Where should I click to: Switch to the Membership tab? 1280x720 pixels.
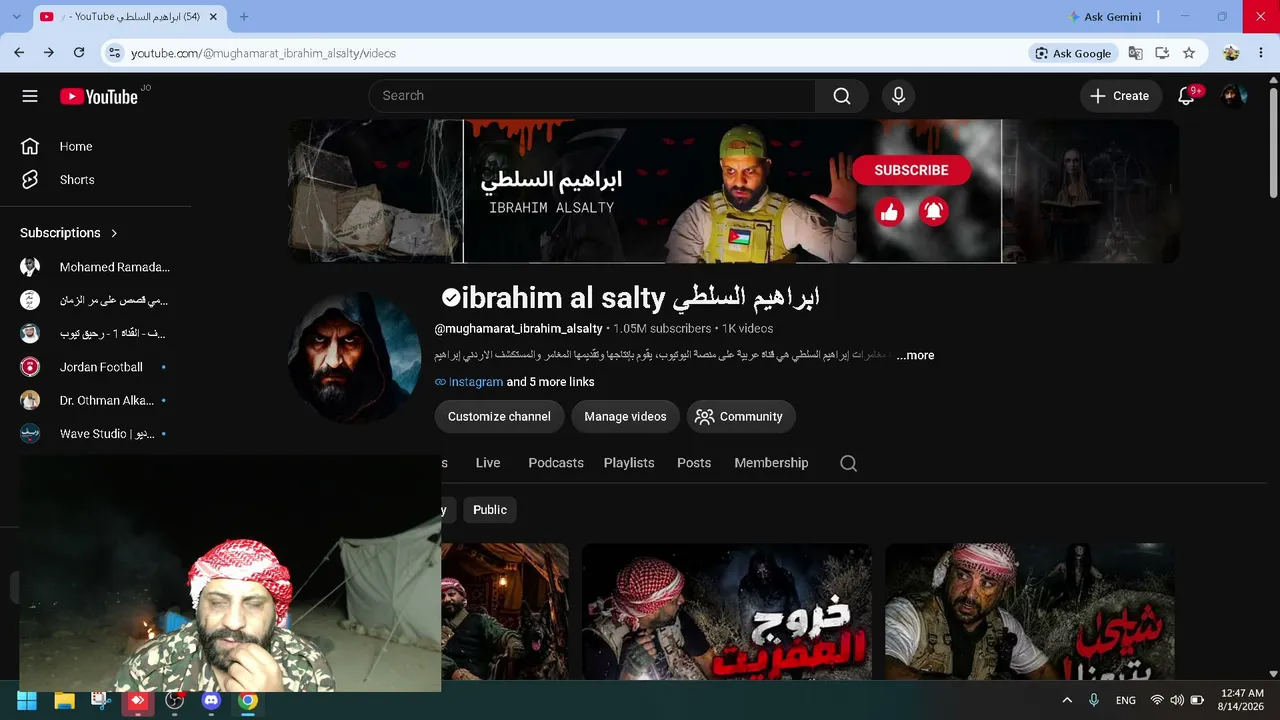(771, 463)
